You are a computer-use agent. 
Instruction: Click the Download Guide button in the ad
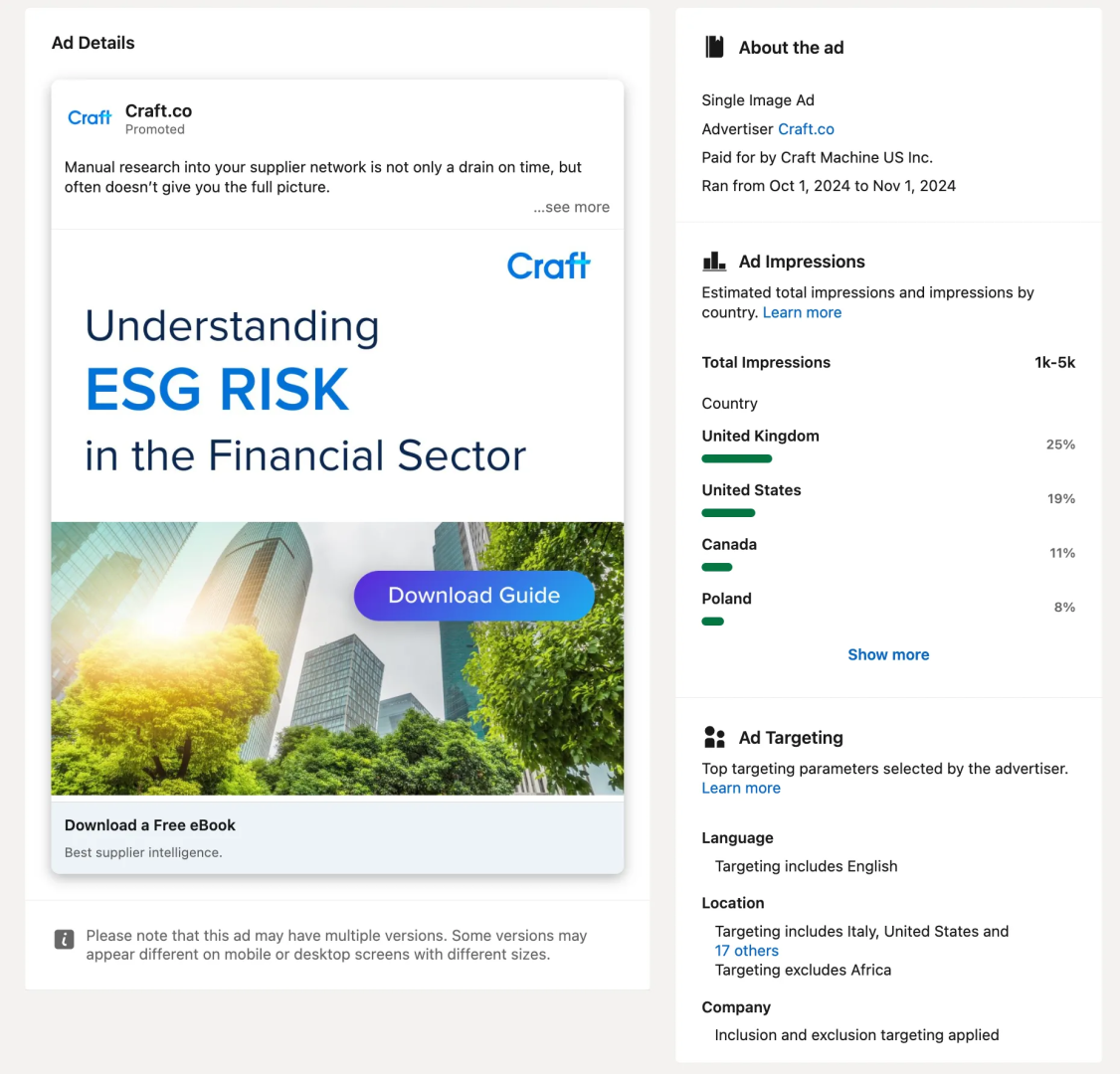[474, 596]
